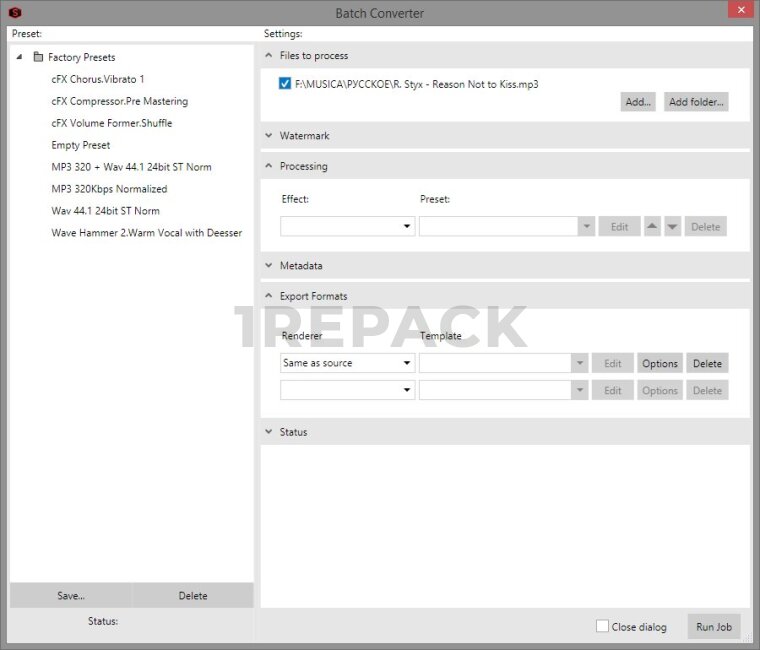Click the Save... preset button
This screenshot has width=760, height=650.
[71, 596]
